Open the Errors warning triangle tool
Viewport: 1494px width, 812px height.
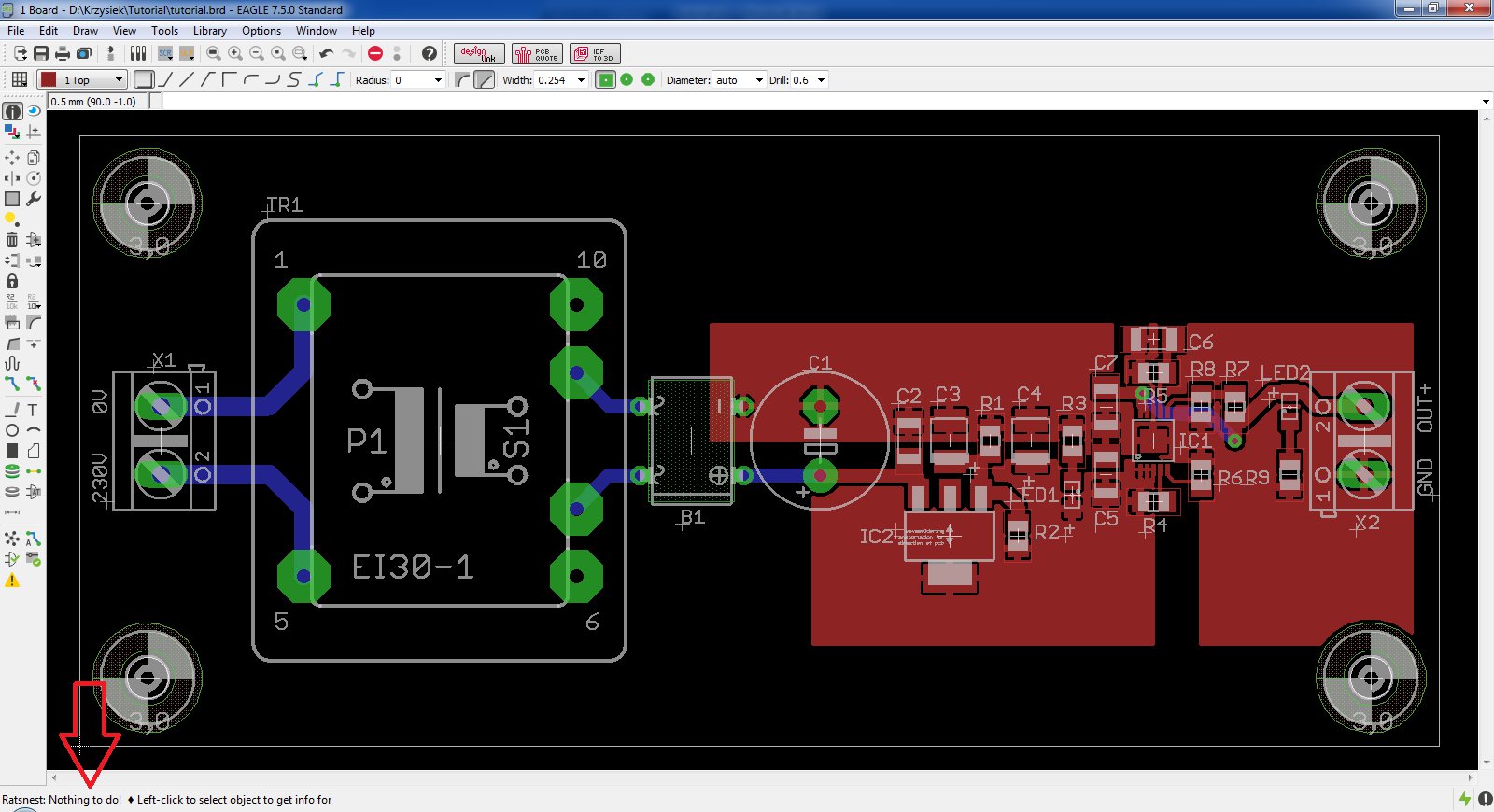(12, 581)
